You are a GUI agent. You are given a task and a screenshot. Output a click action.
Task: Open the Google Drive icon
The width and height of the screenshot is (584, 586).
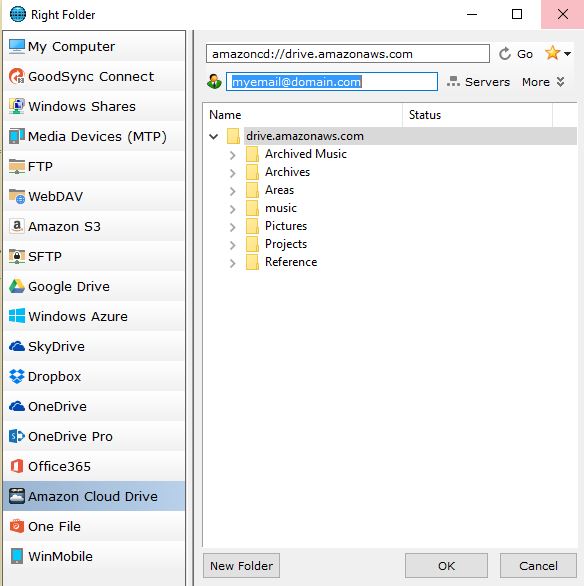coord(17,286)
